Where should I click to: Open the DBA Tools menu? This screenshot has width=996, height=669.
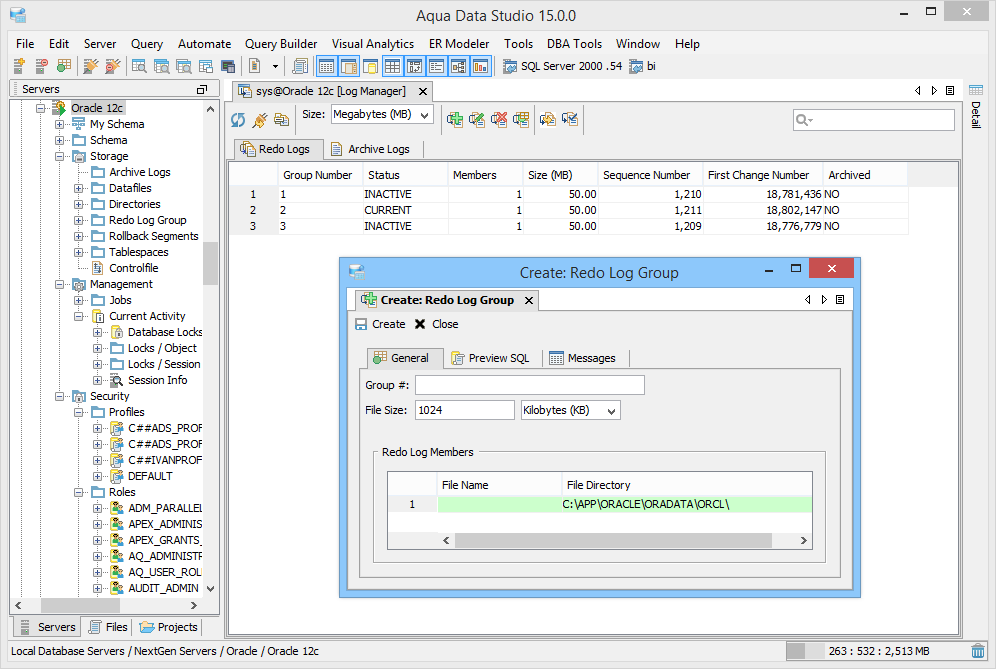574,44
